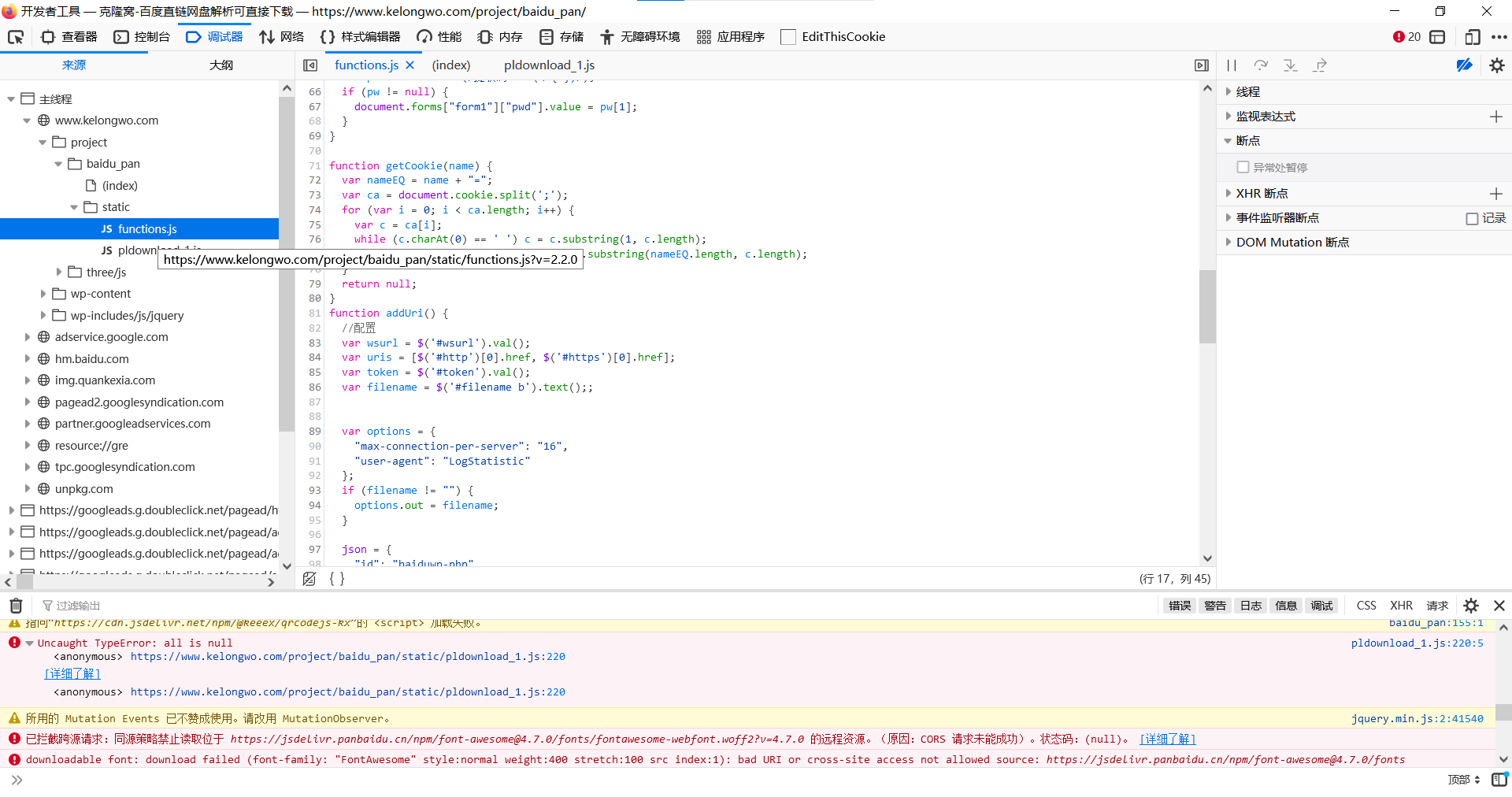Click the deactivate breakpoints icon
Image resolution: width=1512 pixels, height=797 pixels.
(x=1465, y=65)
